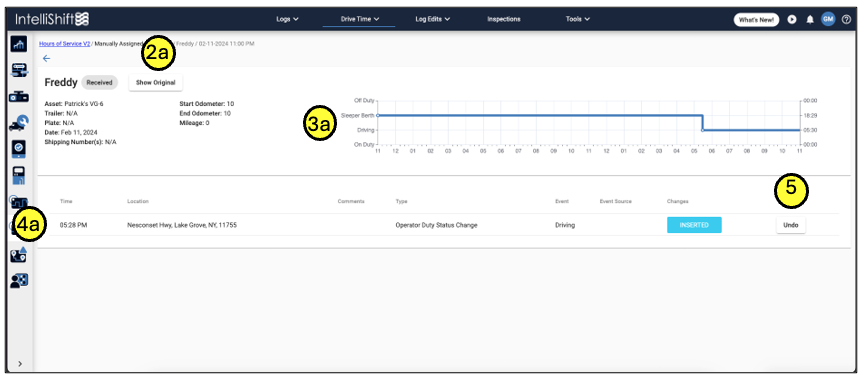
Task: Click the 05:30 Driving total on graph
Action: [x=810, y=130]
